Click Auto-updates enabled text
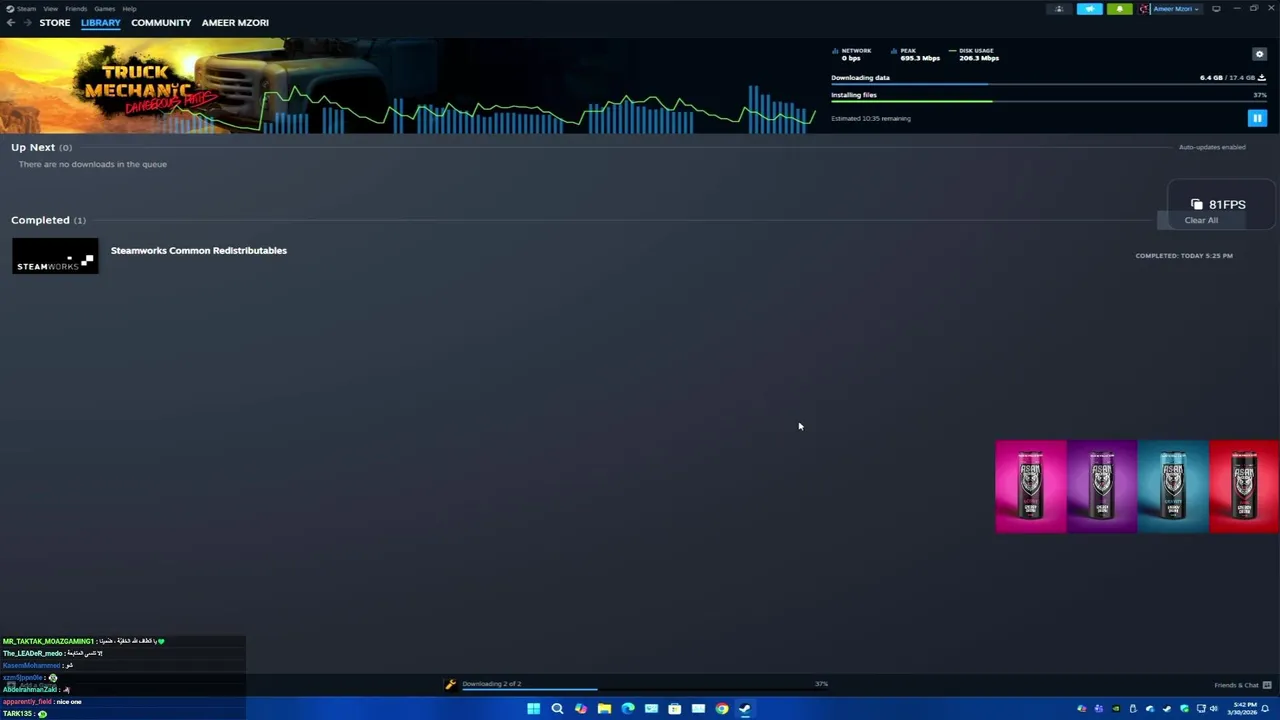 coord(1212,147)
